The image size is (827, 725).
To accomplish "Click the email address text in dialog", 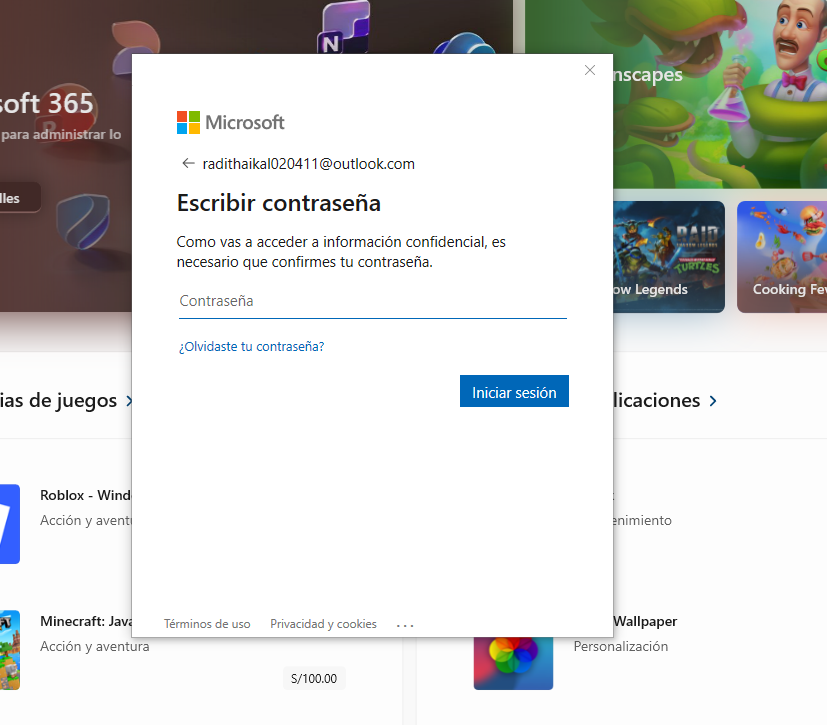I will click(309, 164).
